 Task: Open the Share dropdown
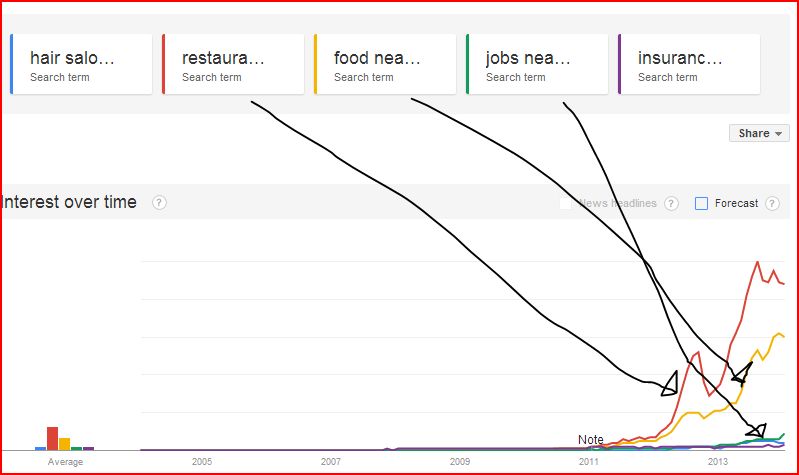[759, 133]
